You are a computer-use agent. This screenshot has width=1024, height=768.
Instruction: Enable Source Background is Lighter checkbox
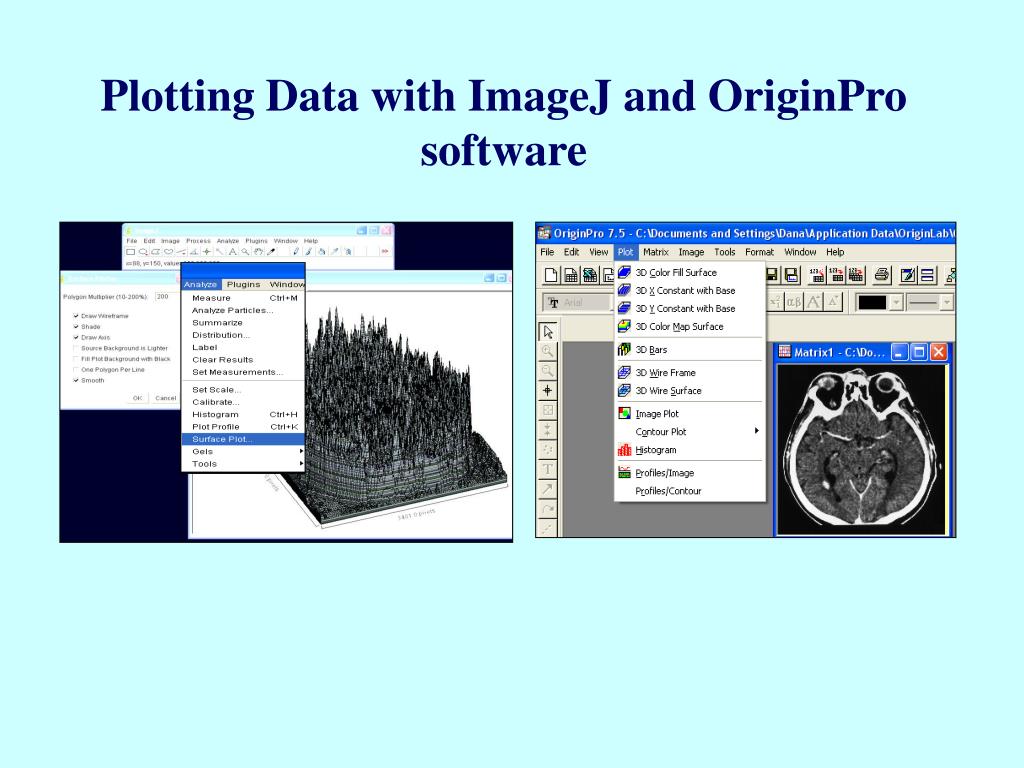coord(76,348)
